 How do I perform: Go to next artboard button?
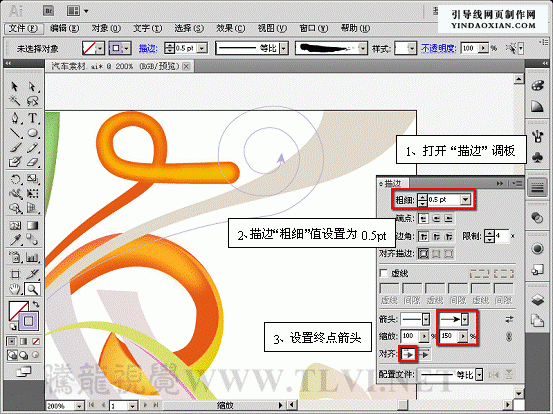(x=145, y=406)
